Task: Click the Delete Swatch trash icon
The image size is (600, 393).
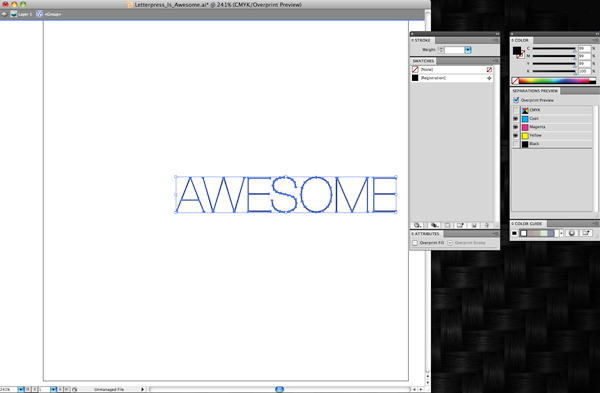Action: click(487, 225)
